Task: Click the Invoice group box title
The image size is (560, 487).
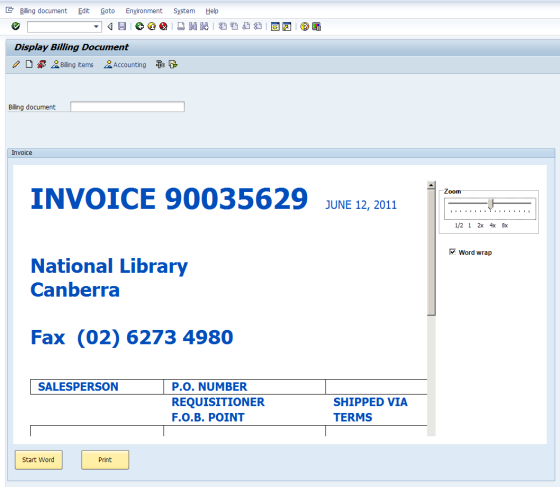Action: 22,153
